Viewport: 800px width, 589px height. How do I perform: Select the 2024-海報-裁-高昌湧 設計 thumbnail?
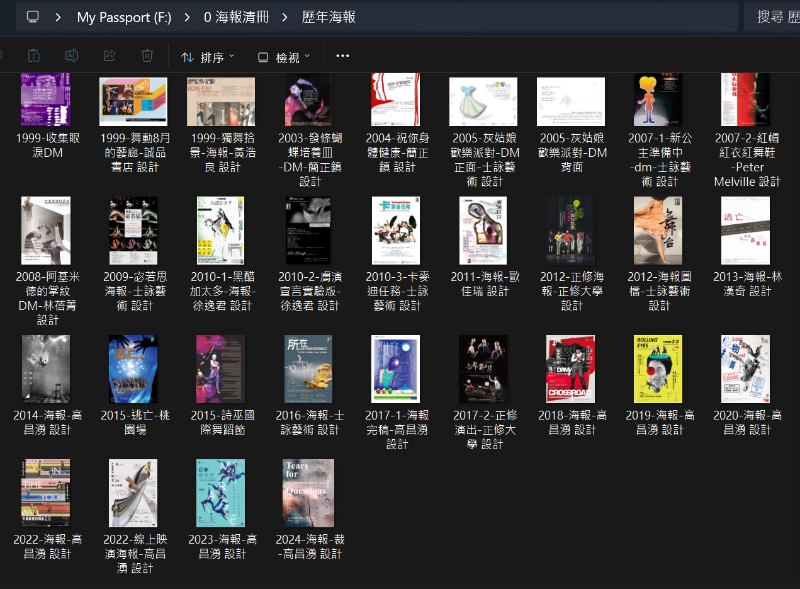tap(308, 493)
